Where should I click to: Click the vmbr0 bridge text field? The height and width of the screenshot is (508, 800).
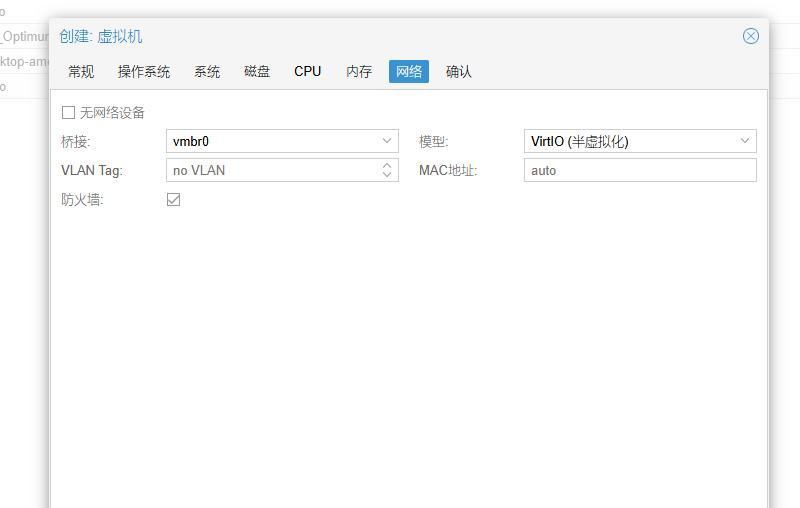click(270, 141)
